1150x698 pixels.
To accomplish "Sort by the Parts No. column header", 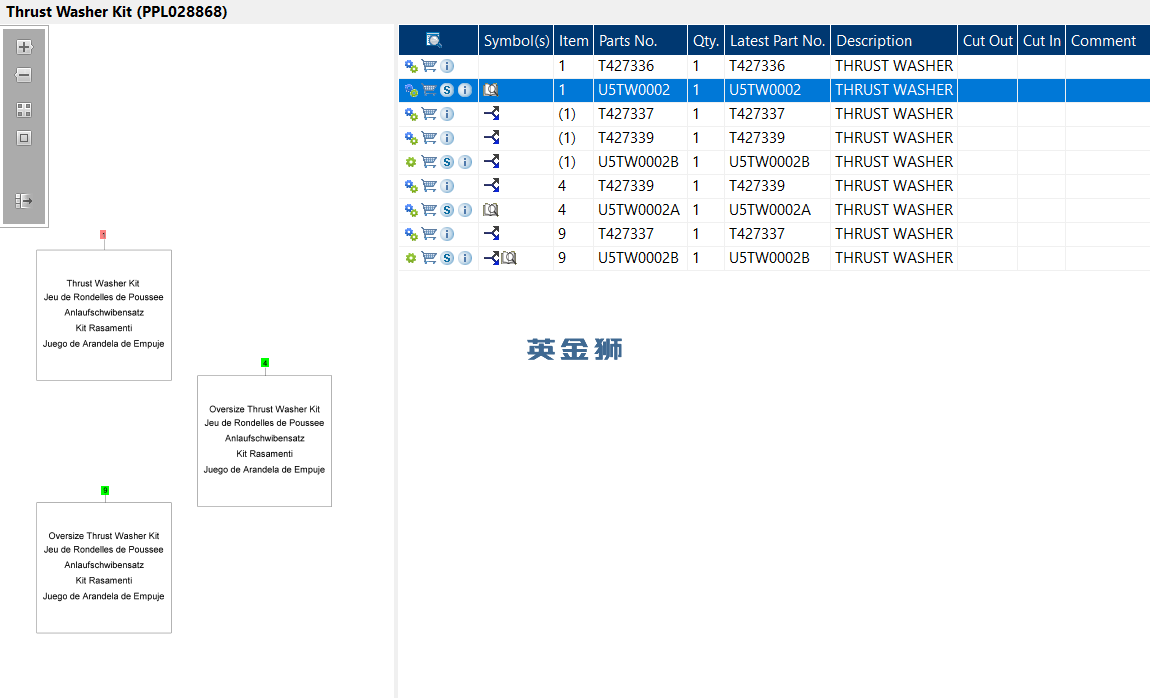I will point(640,40).
